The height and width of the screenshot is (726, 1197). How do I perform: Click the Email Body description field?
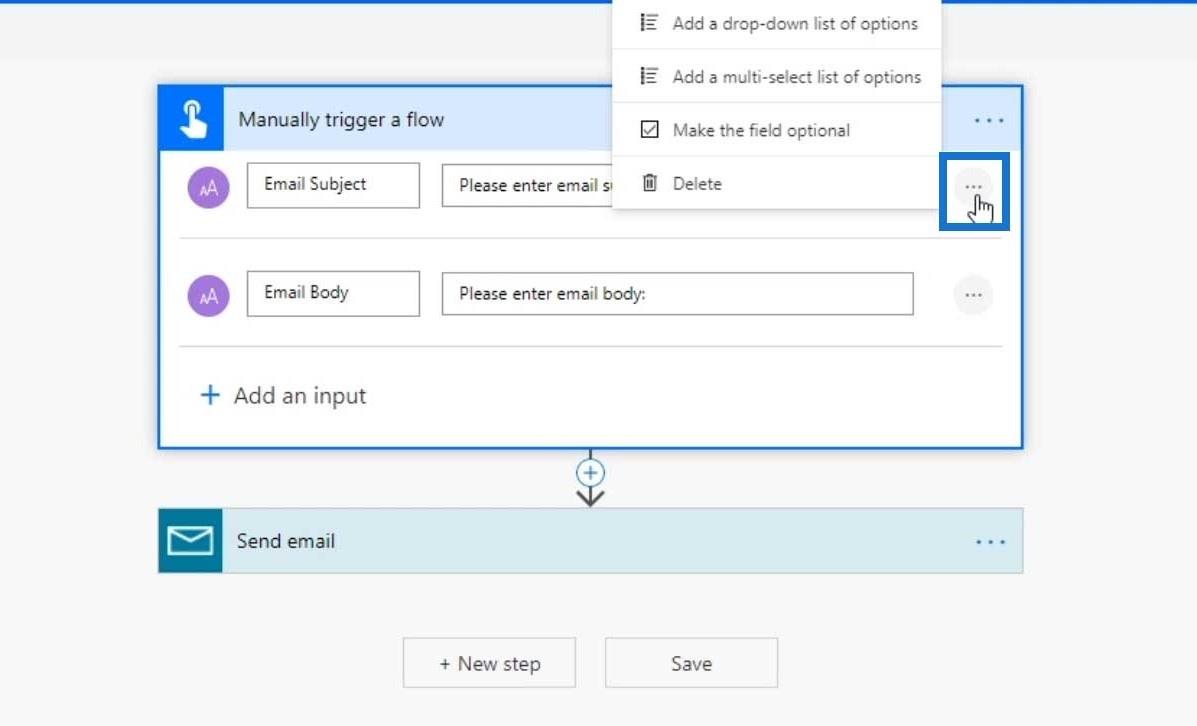tap(677, 294)
